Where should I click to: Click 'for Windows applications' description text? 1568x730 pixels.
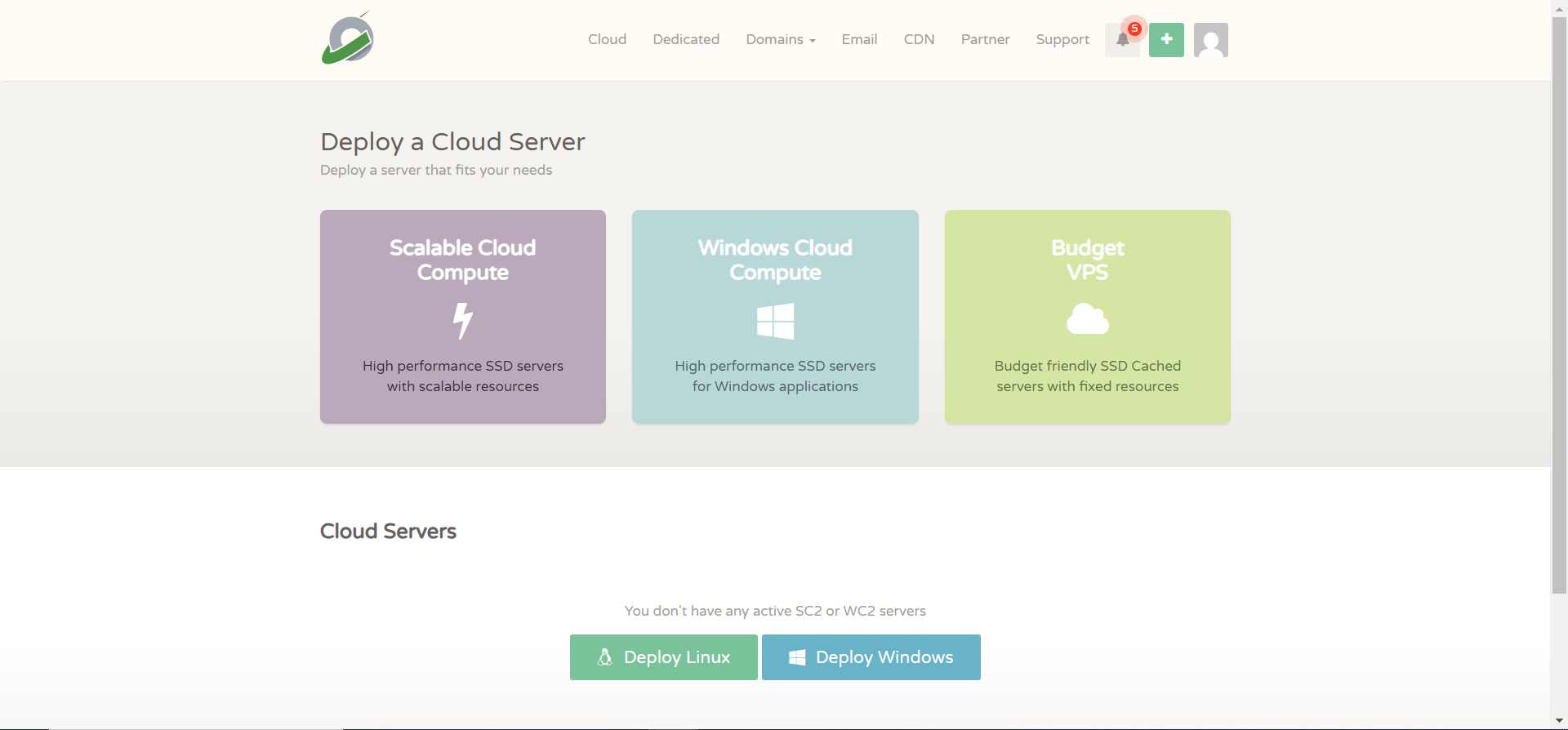pos(775,386)
